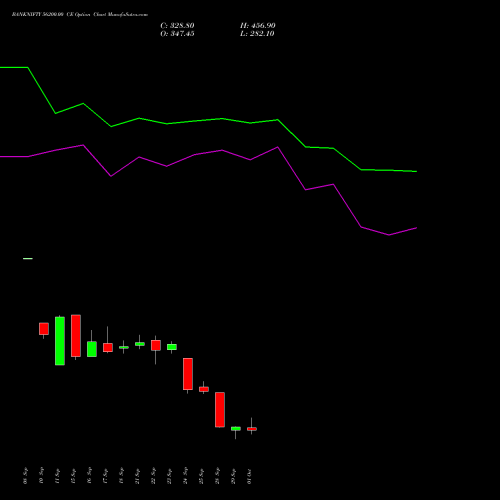Select the close value C: 328.80
Screen dimensions: 500x500
(x=177, y=26)
